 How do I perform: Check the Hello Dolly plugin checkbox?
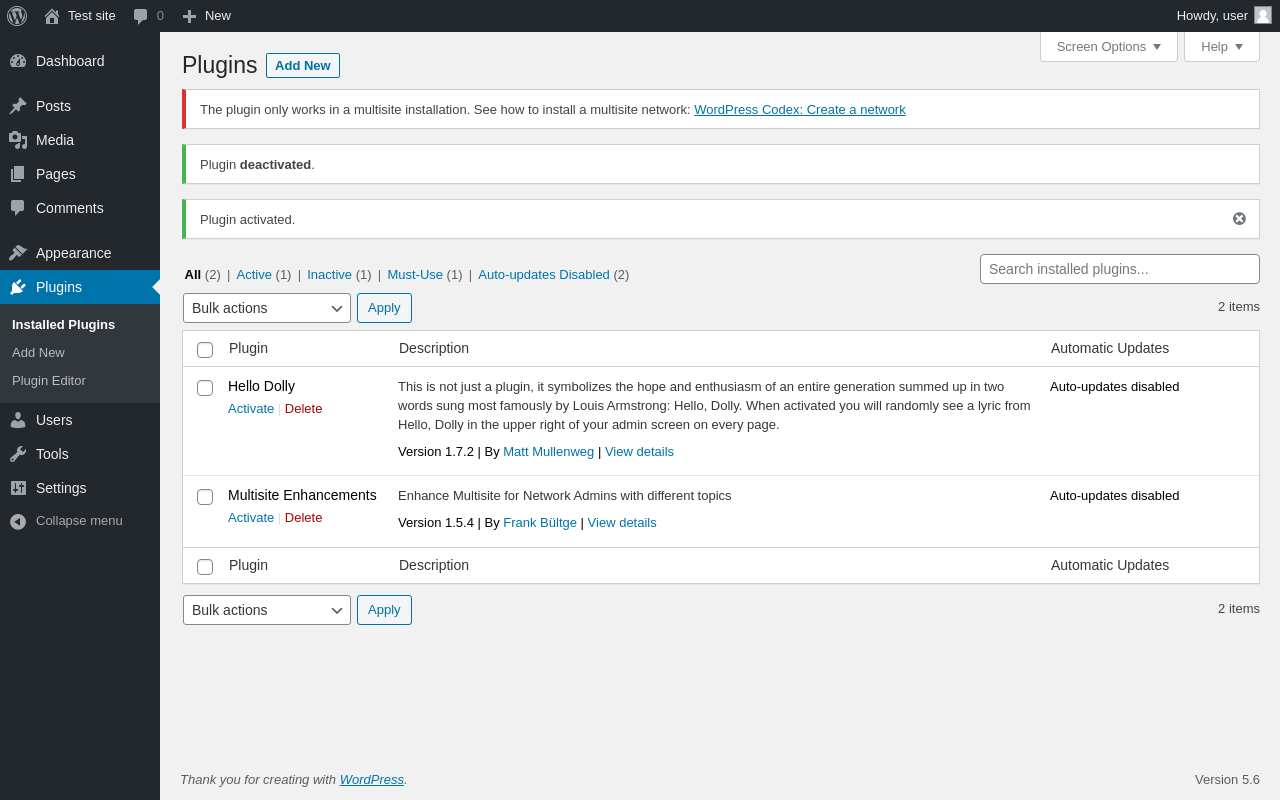[205, 388]
